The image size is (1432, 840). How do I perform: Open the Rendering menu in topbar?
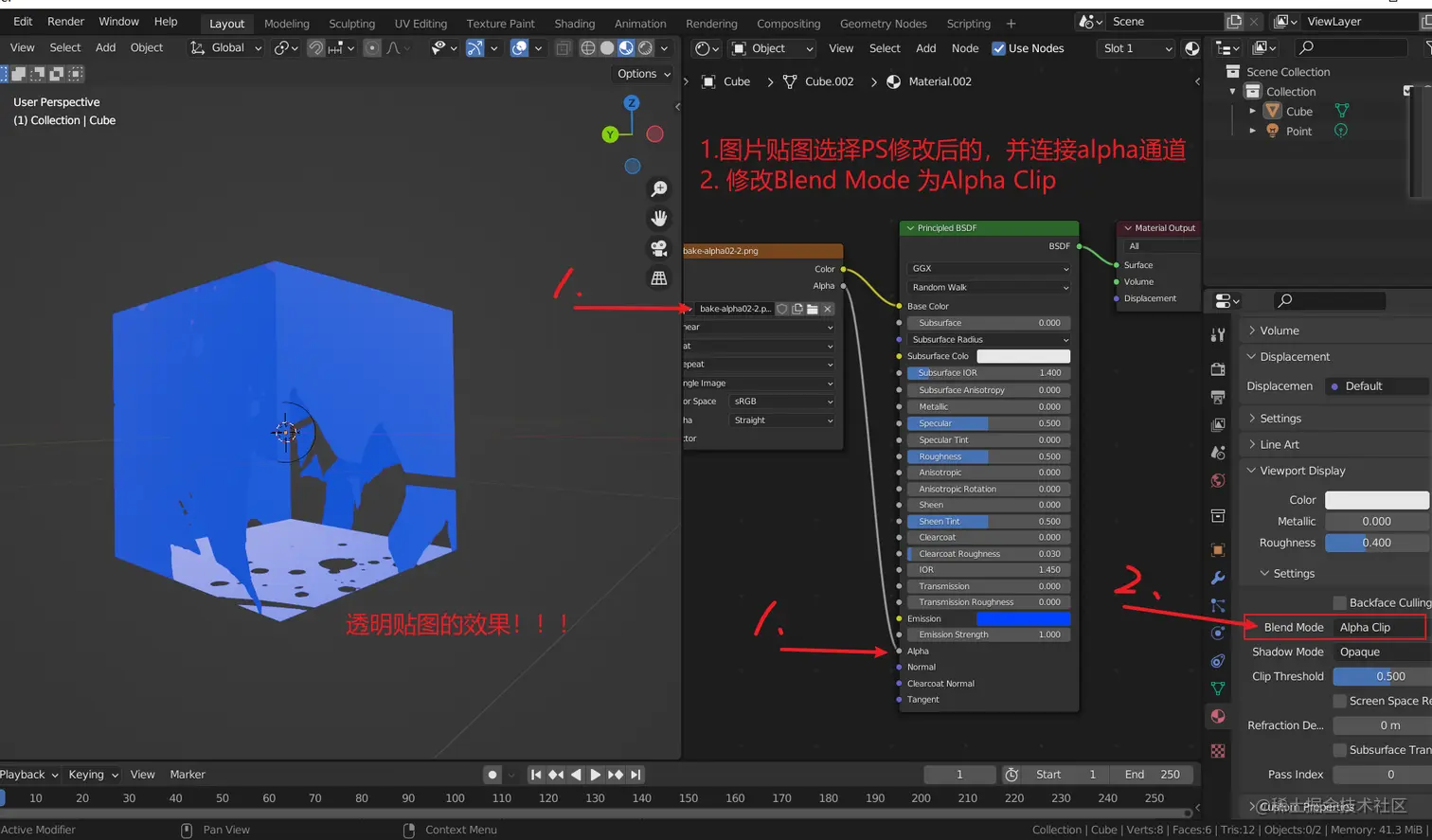point(711,24)
